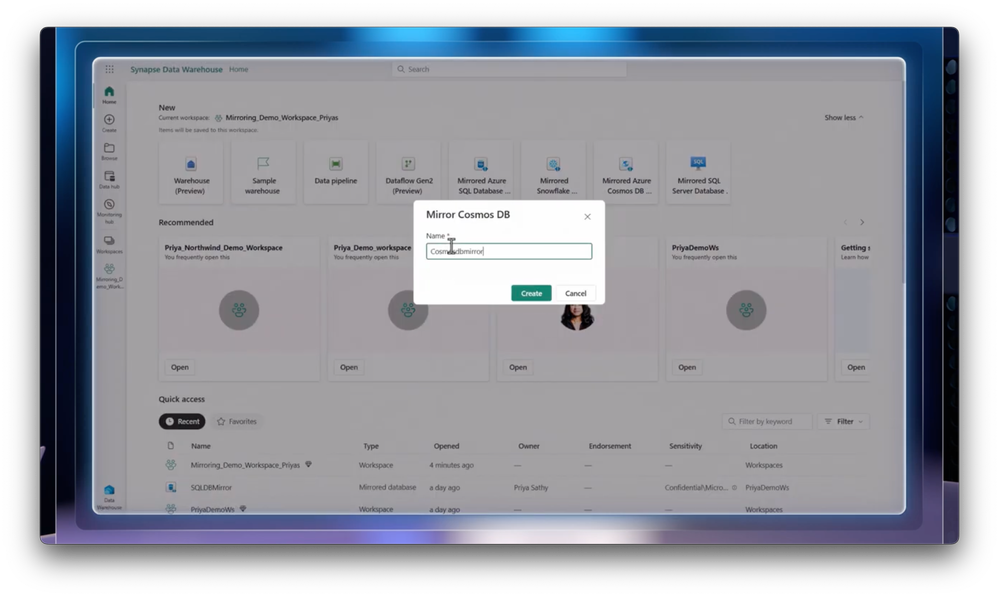Go to previous recommended items arrow

(845, 222)
